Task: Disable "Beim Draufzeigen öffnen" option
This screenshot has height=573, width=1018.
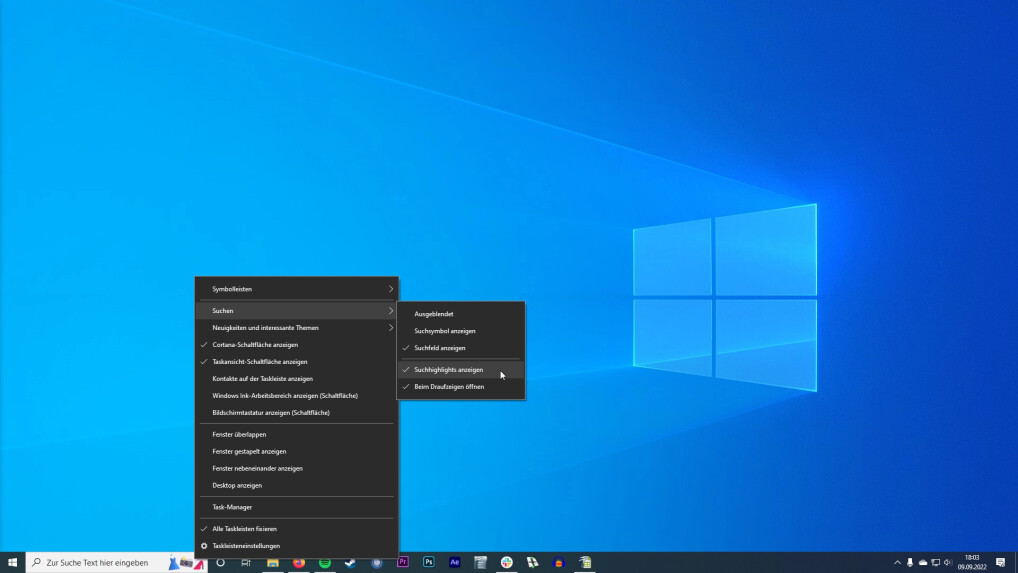Action: pyautogui.click(x=449, y=387)
